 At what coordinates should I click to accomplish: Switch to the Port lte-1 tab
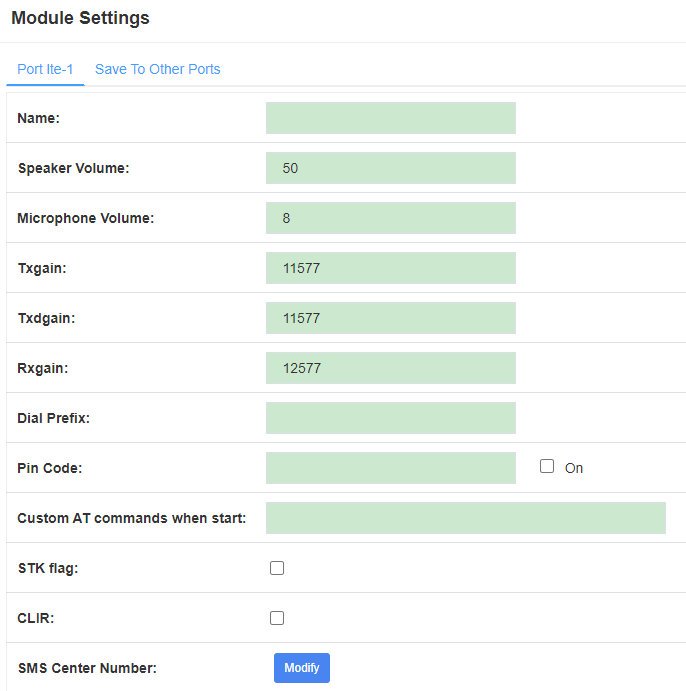(45, 69)
